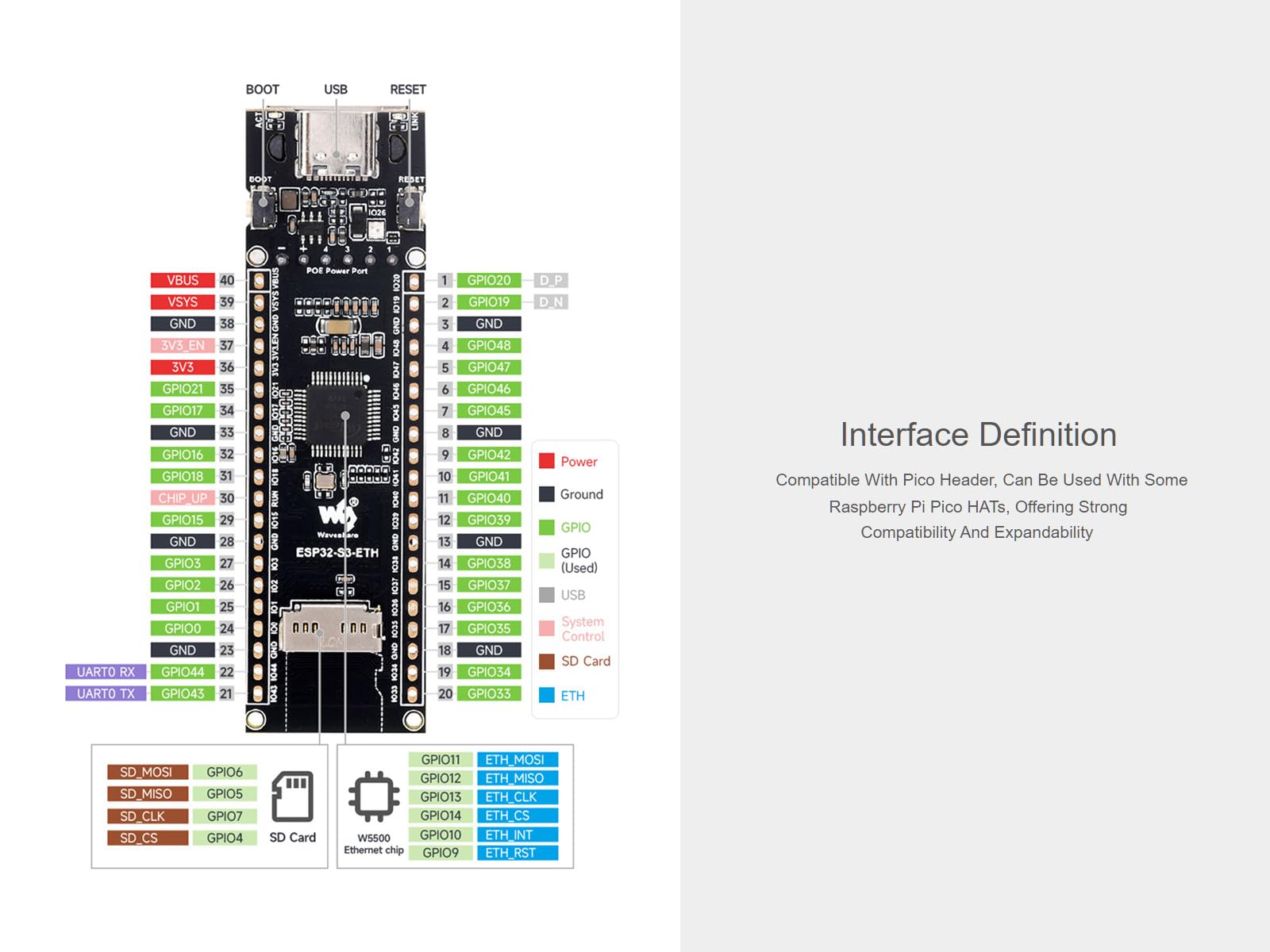Click the brown SD_CLK label
Viewport: 1270px width, 952px height.
[x=148, y=816]
